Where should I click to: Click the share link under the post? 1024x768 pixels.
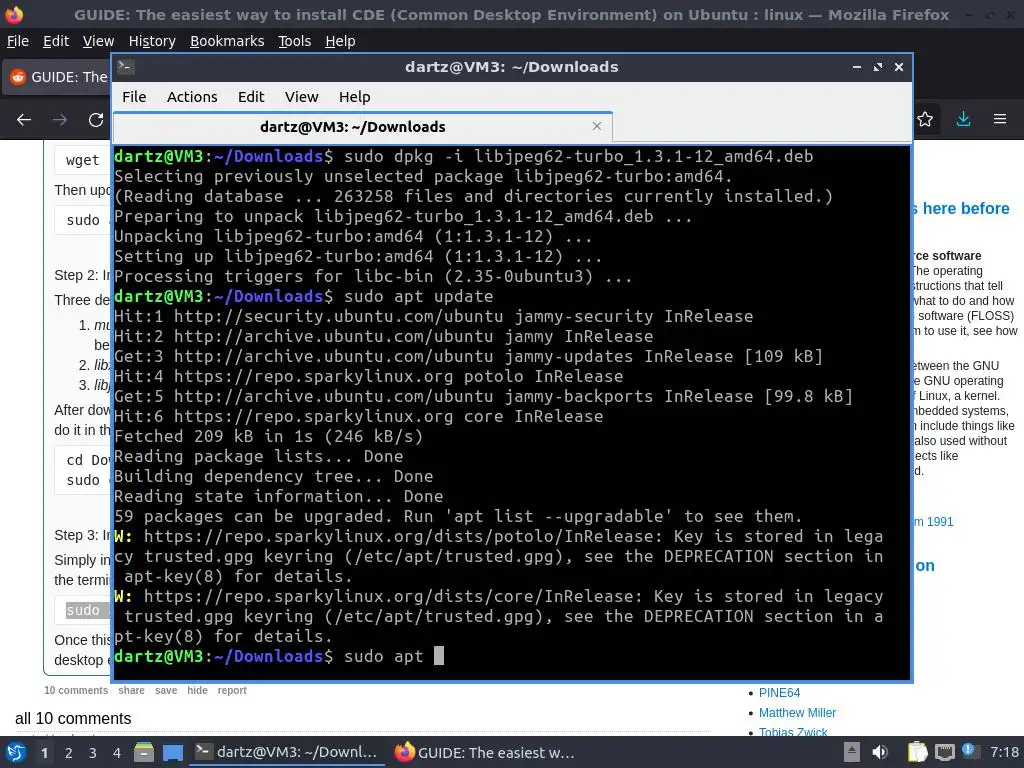pos(131,690)
